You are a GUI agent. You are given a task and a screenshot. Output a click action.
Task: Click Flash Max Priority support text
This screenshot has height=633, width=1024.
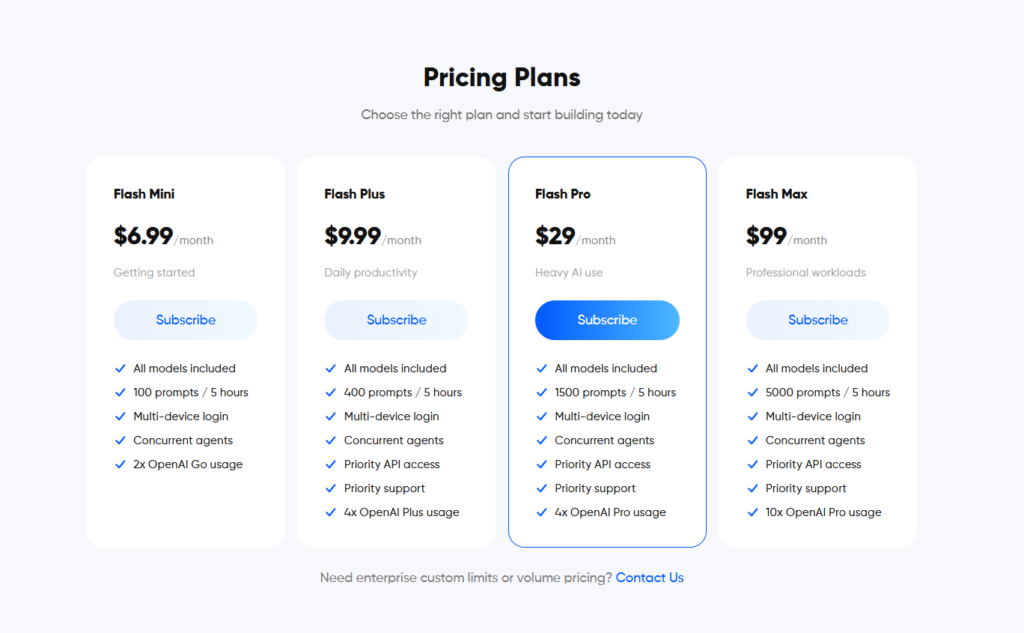coord(806,489)
